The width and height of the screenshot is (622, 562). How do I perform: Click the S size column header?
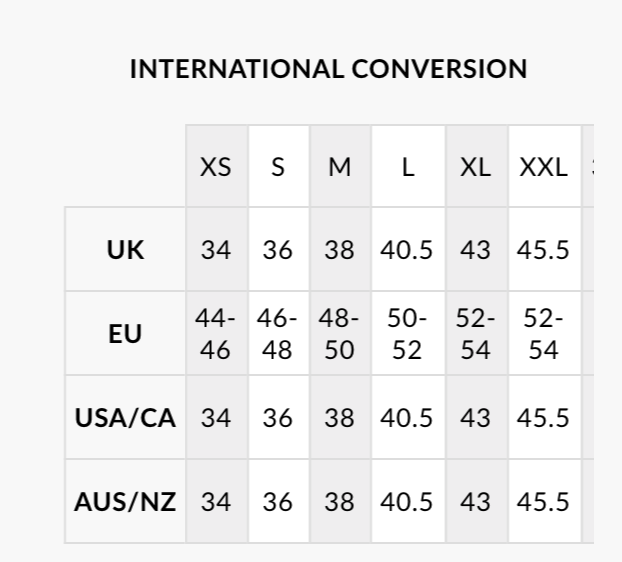(x=278, y=167)
